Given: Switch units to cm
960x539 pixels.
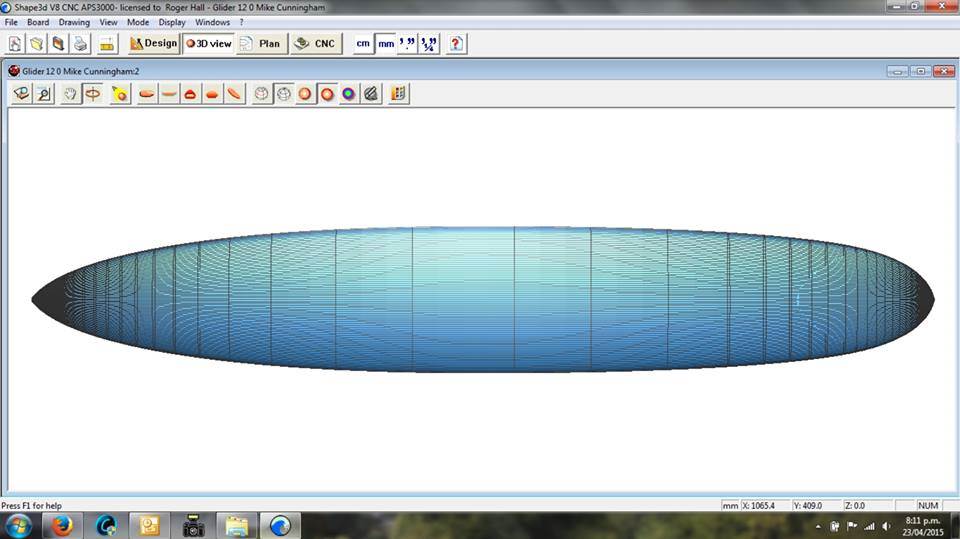Looking at the screenshot, I should (x=363, y=44).
